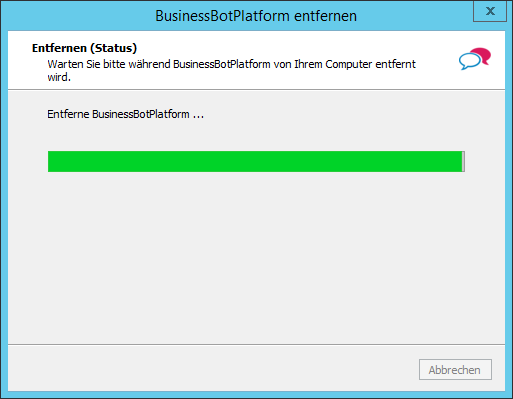Screen dimensions: 513x399
Task: Click the word "(Status)" in the heading
Action: [x=114, y=48]
